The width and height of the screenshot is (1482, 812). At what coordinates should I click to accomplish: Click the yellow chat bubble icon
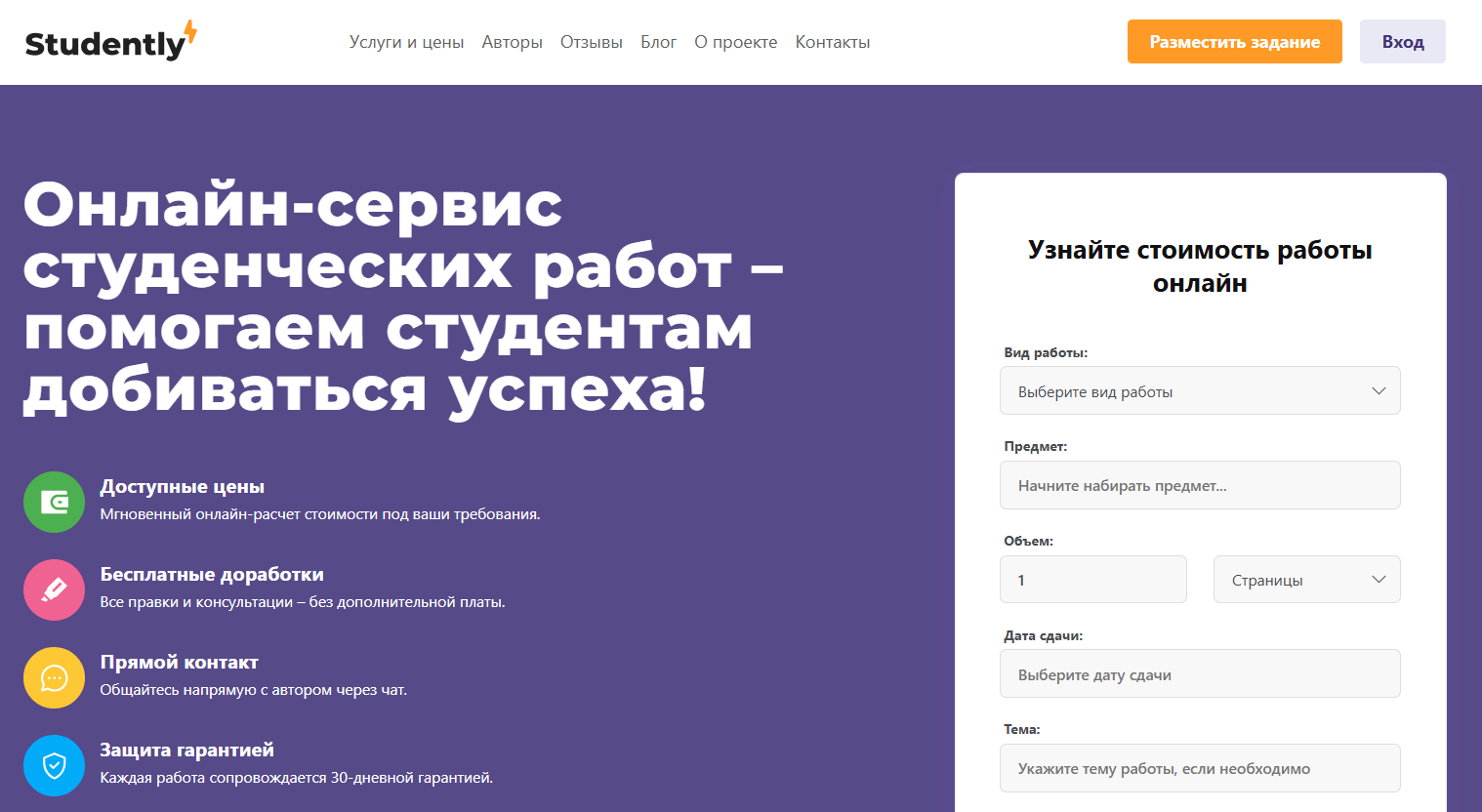(55, 678)
